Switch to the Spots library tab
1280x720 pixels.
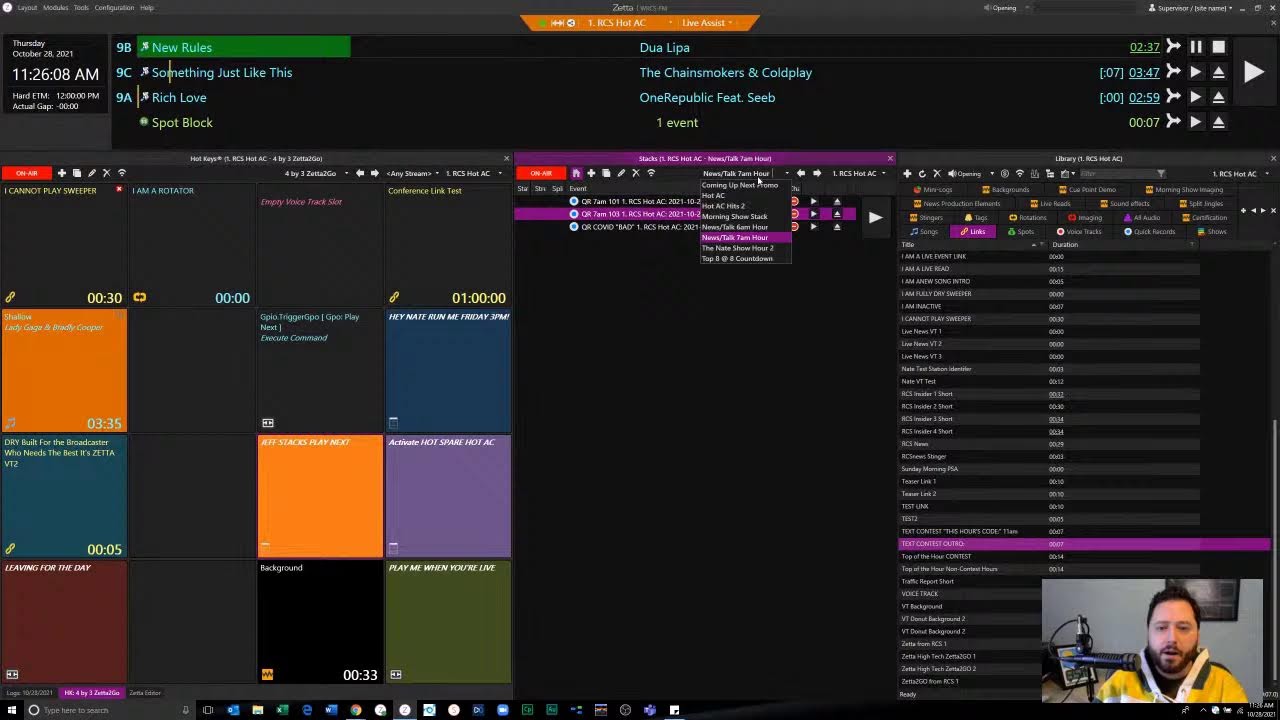tap(1021, 232)
